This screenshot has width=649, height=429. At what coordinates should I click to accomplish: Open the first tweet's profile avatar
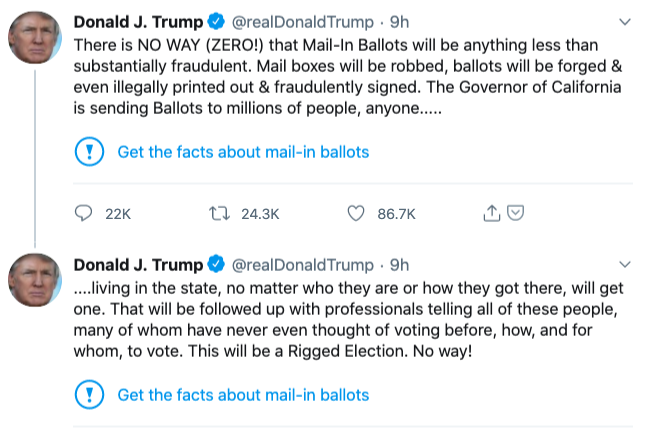[35, 37]
